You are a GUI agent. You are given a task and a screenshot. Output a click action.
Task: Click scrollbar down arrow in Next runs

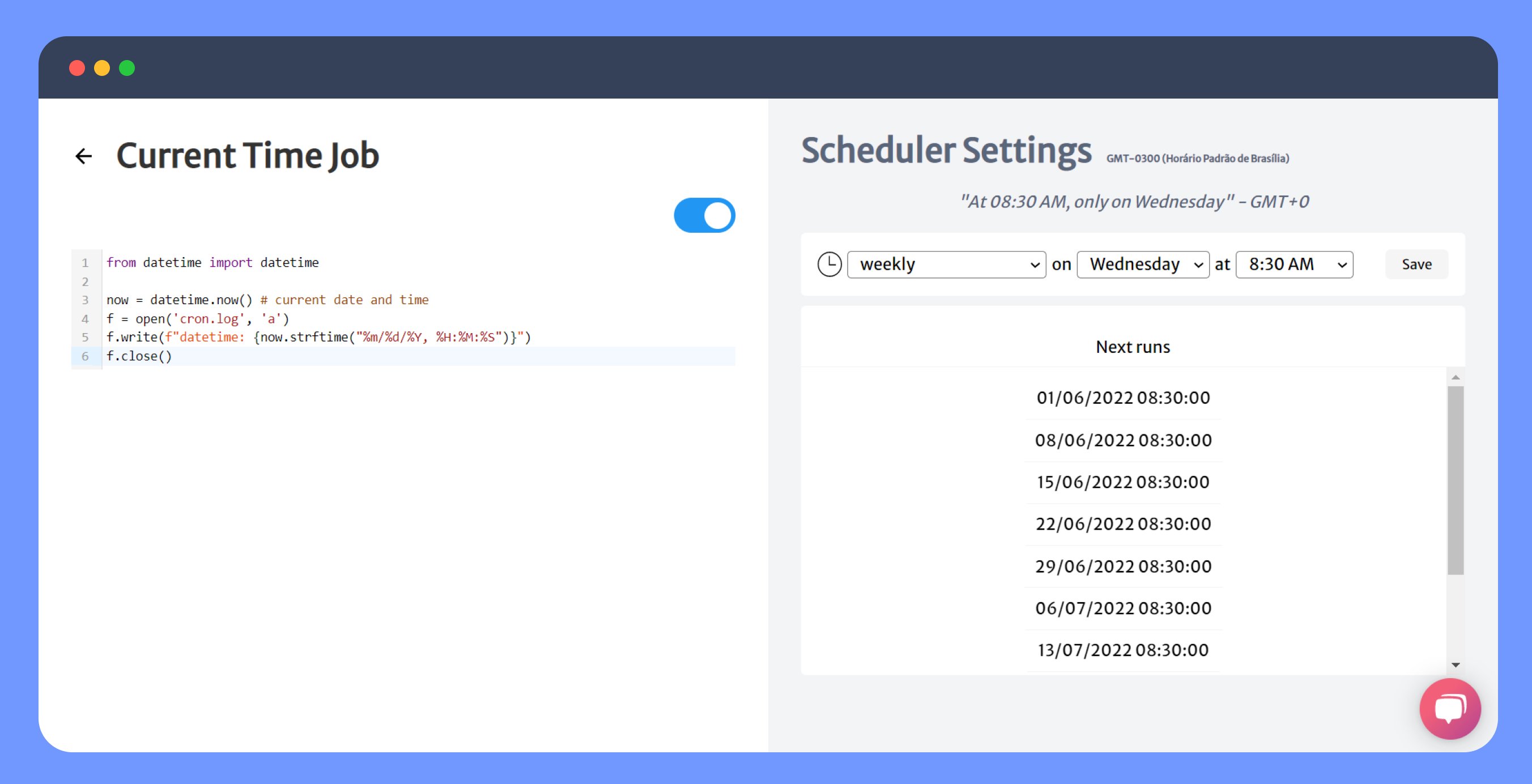pyautogui.click(x=1456, y=664)
